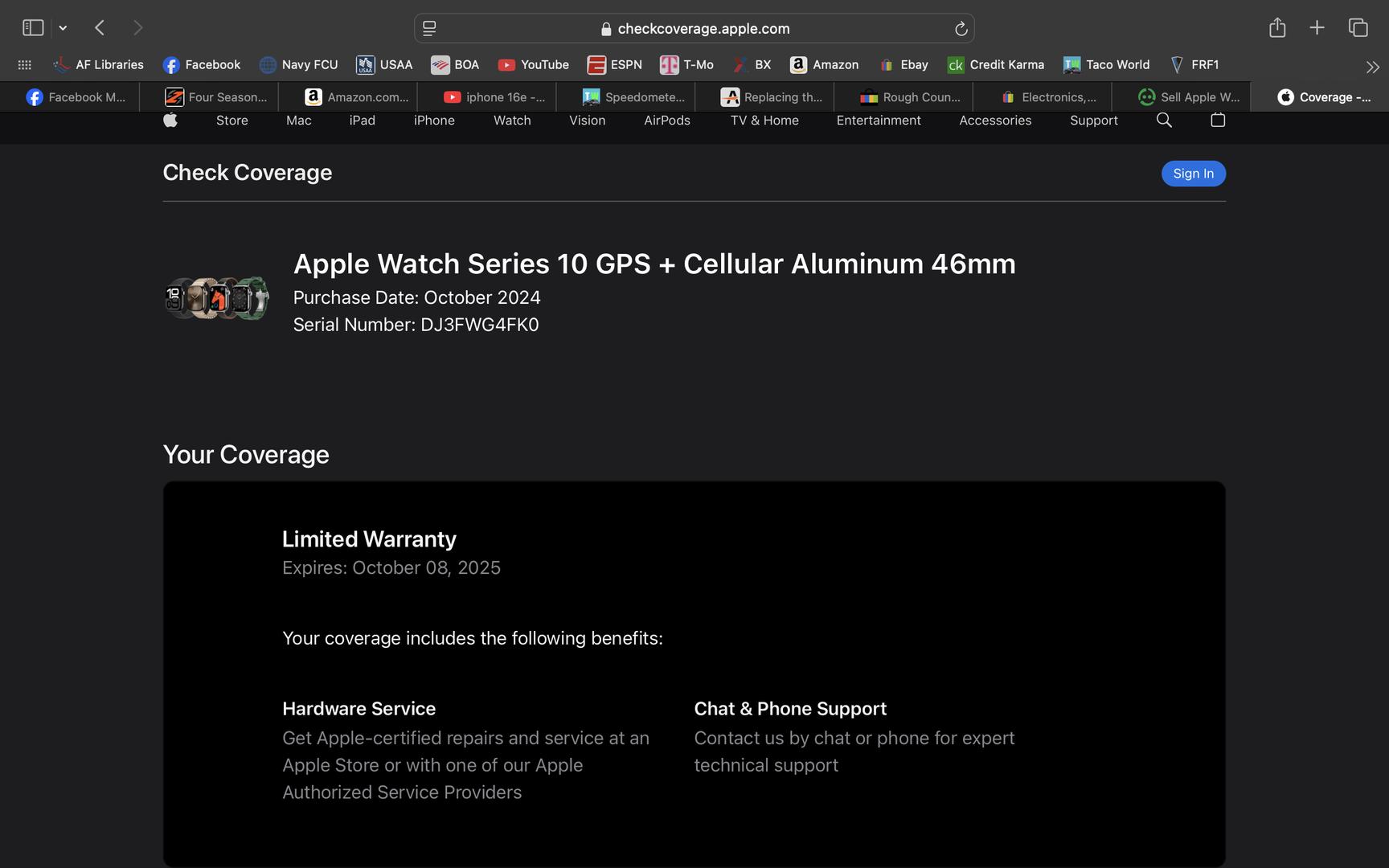Click the blue Sign In button
Viewport: 1389px width, 868px height.
(x=1194, y=174)
